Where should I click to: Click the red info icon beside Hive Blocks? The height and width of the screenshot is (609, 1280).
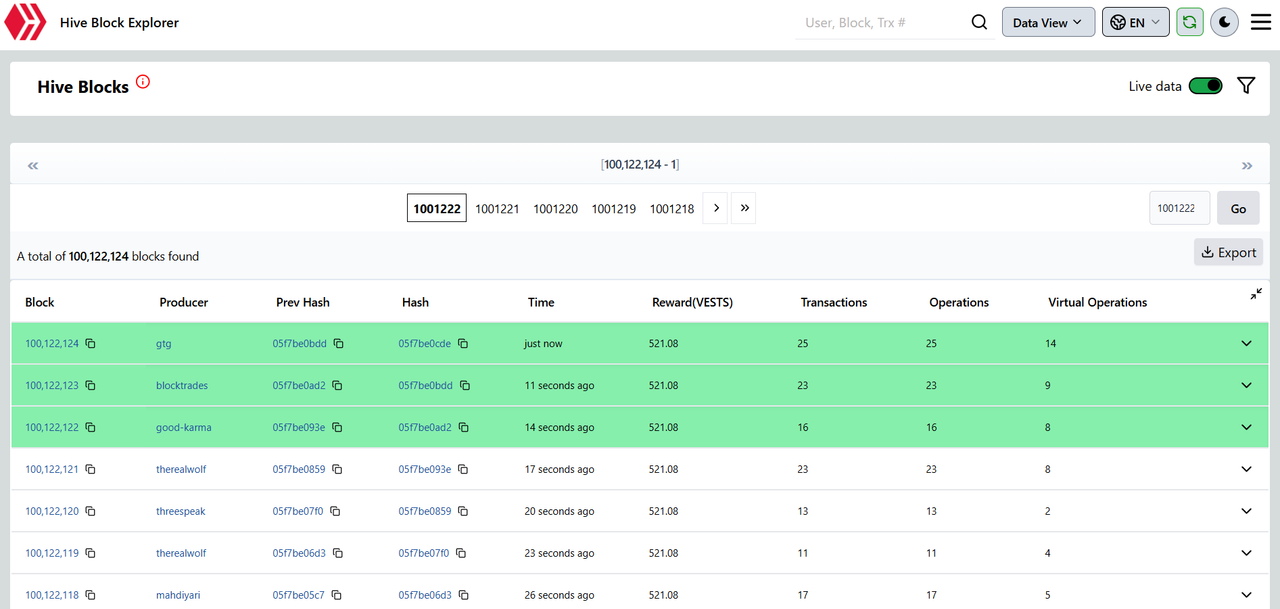[x=143, y=82]
